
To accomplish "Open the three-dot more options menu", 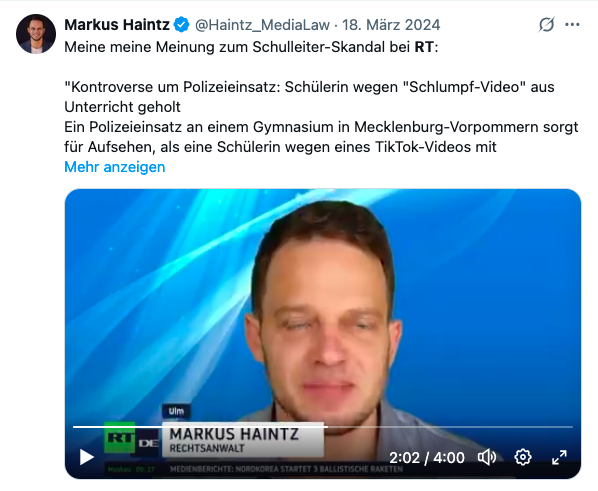I will (x=572, y=25).
